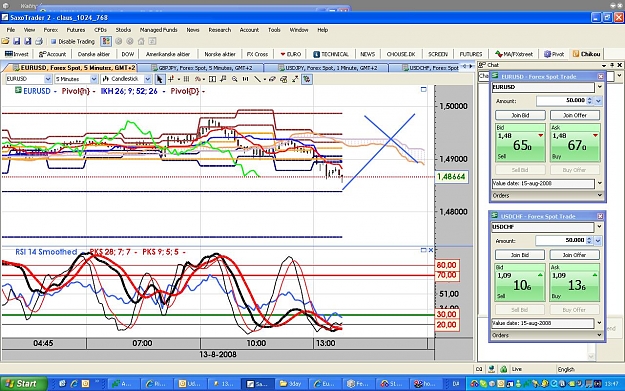Click Join Bid in USDCHF trade ticket
This screenshot has height=391, width=625.
(520, 255)
